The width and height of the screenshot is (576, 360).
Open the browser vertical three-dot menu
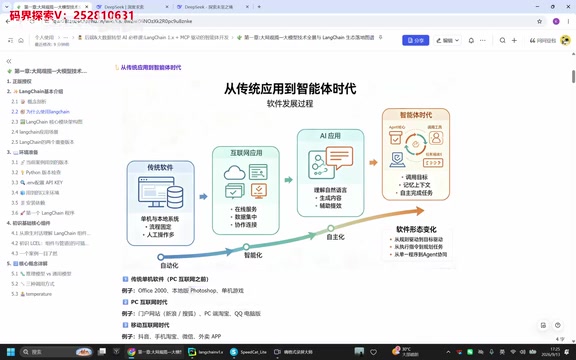[568, 21]
